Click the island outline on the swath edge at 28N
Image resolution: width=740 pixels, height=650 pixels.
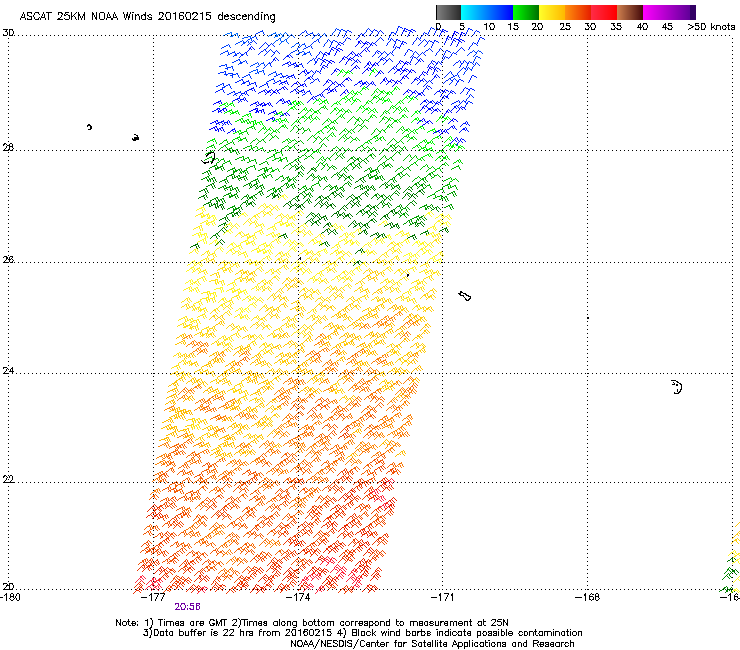209,158
